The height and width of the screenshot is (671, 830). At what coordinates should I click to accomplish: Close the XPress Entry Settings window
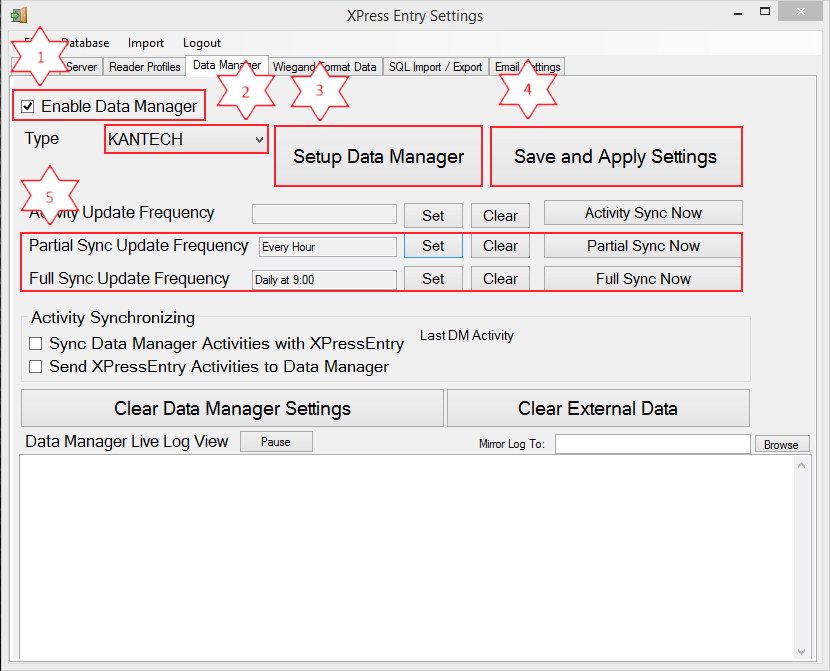[801, 11]
